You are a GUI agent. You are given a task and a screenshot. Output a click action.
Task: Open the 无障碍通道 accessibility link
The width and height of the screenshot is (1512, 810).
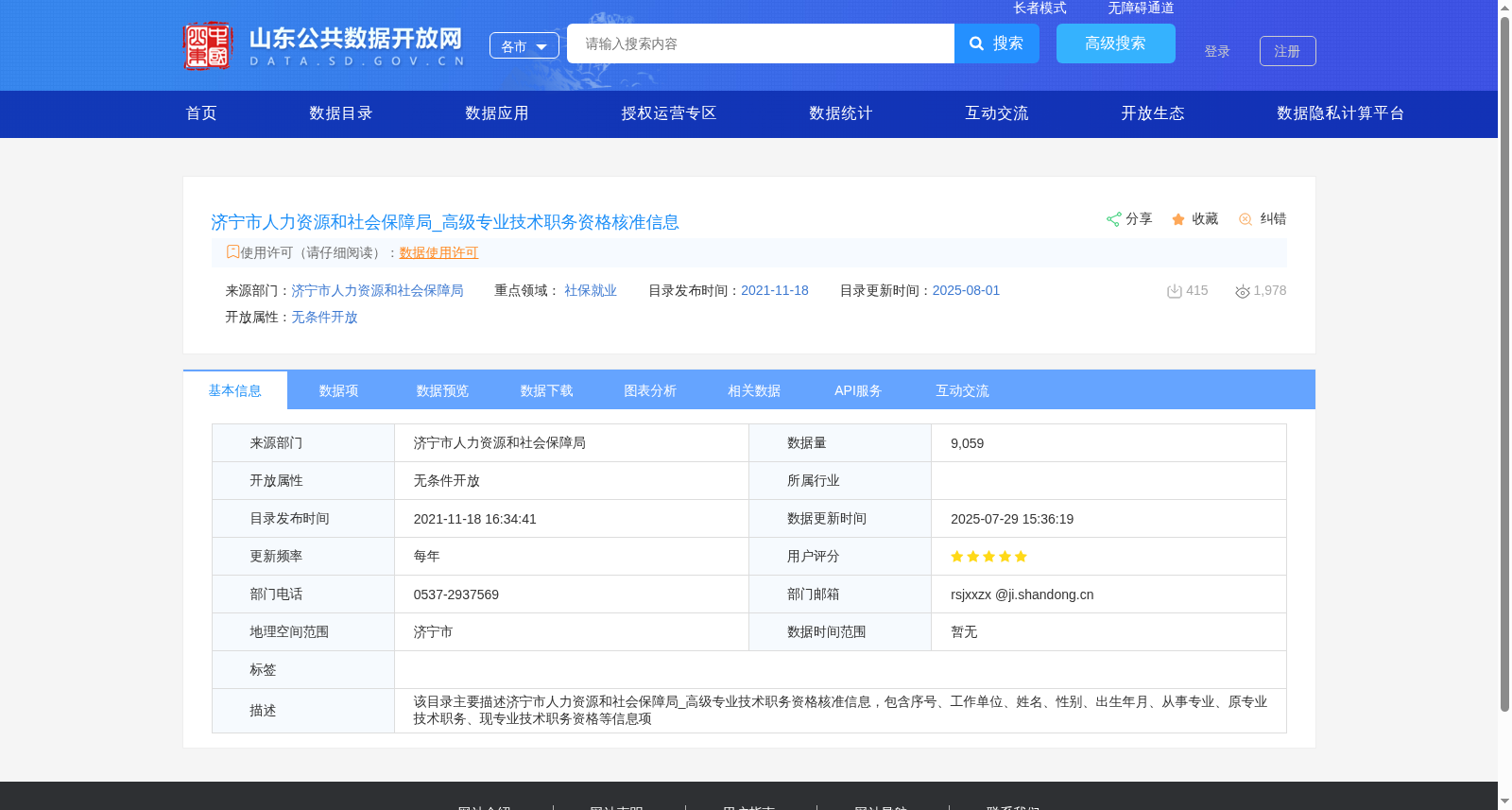coord(1142,8)
